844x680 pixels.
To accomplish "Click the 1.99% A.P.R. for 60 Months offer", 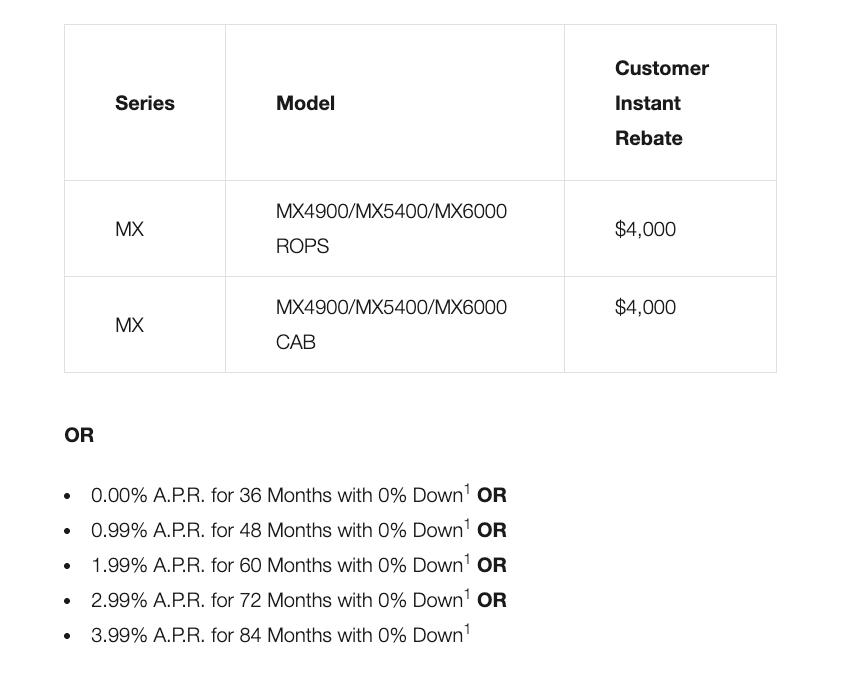I will tap(276, 565).
